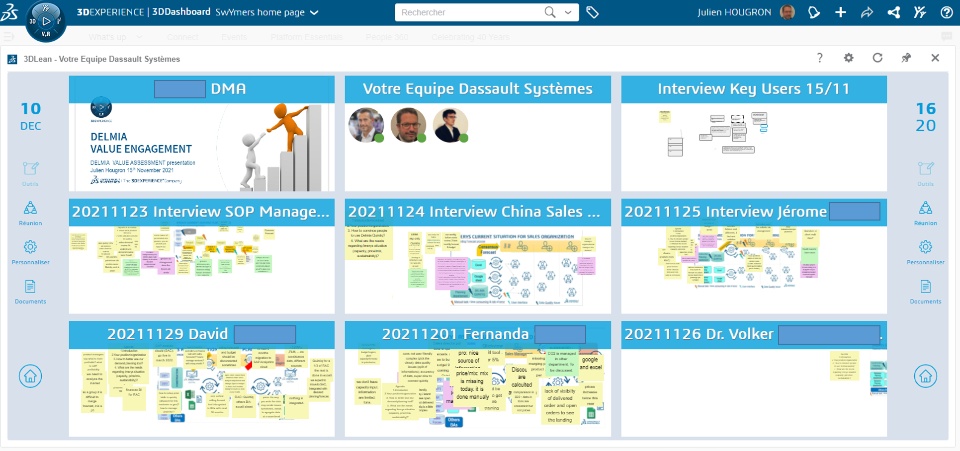Viewport: 960px width, 451px height.
Task: Click the 3DS logo in top bar
Action: point(10,12)
